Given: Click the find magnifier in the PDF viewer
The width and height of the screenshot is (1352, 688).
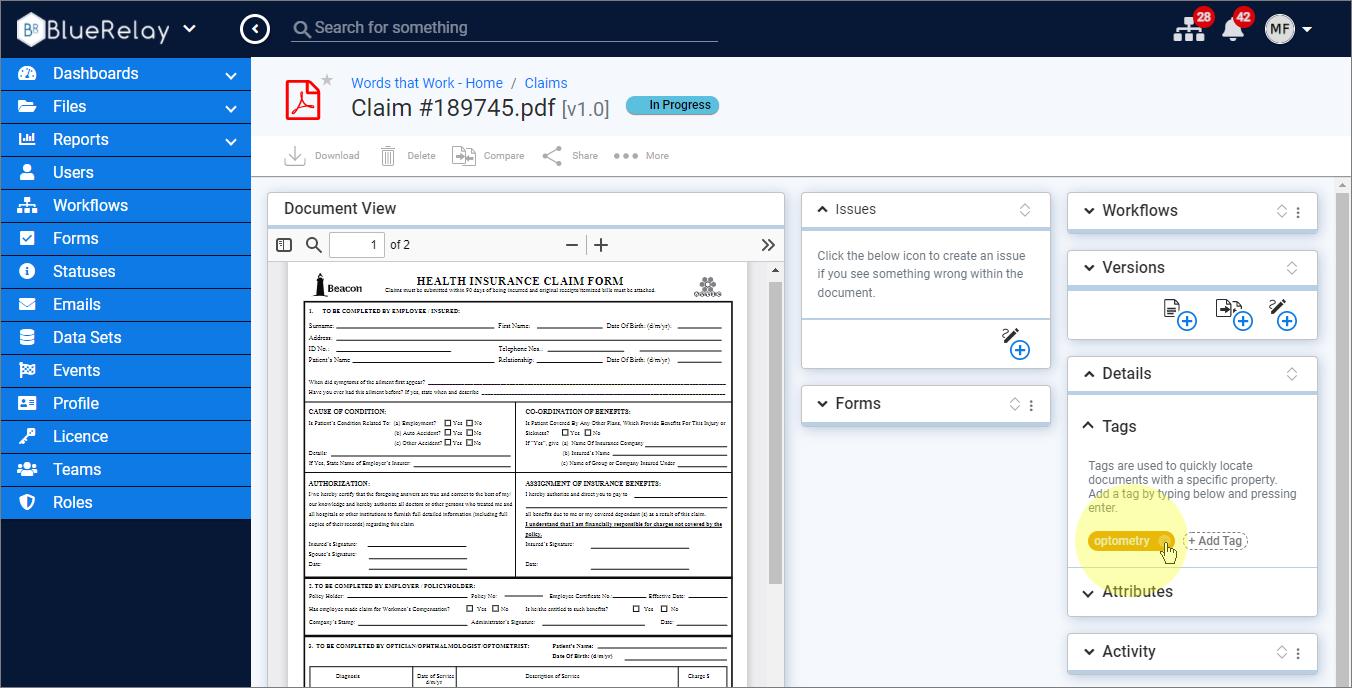Looking at the screenshot, I should [314, 245].
